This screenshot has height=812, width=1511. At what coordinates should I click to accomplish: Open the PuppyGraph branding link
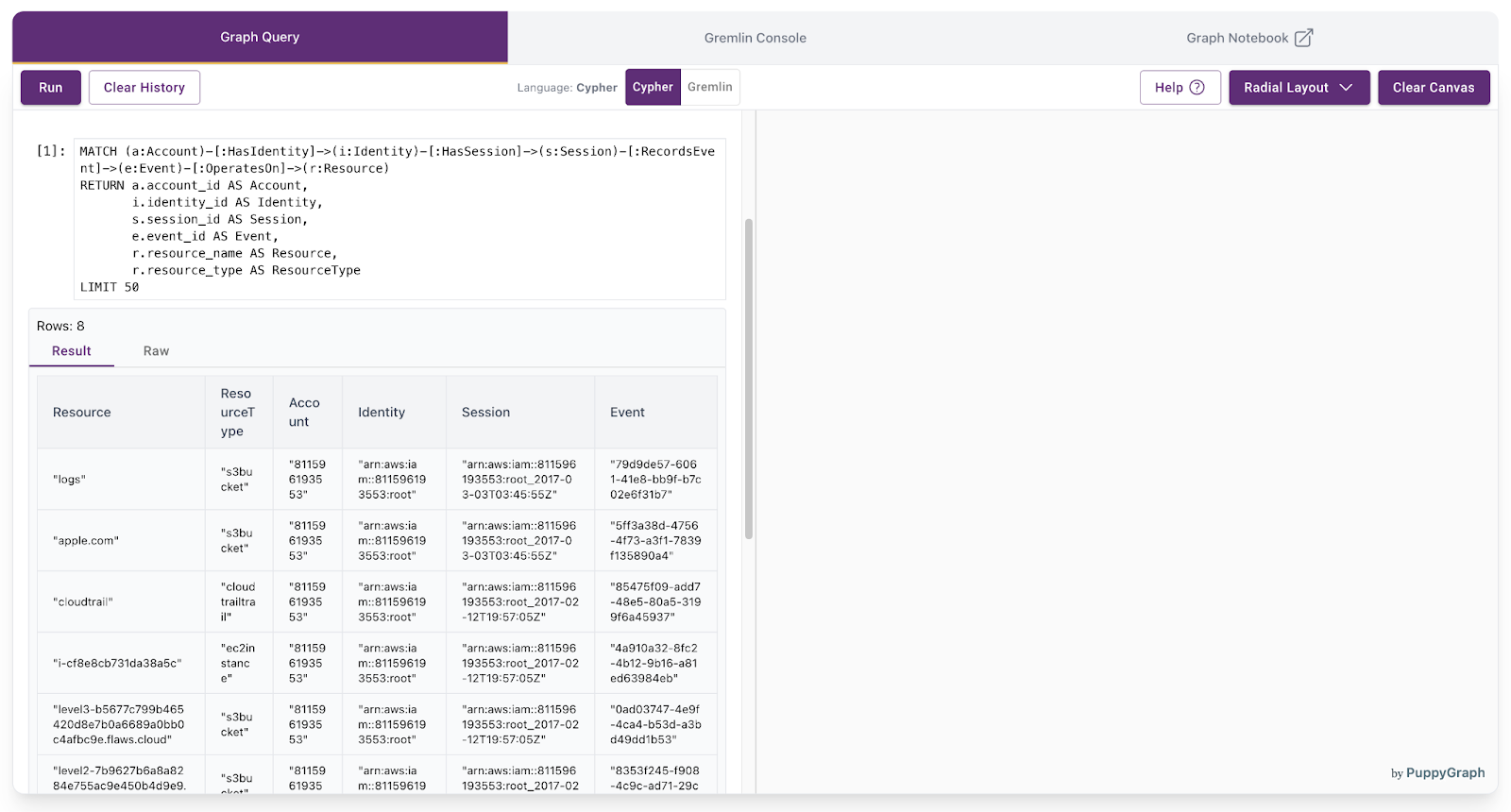pyautogui.click(x=1437, y=772)
